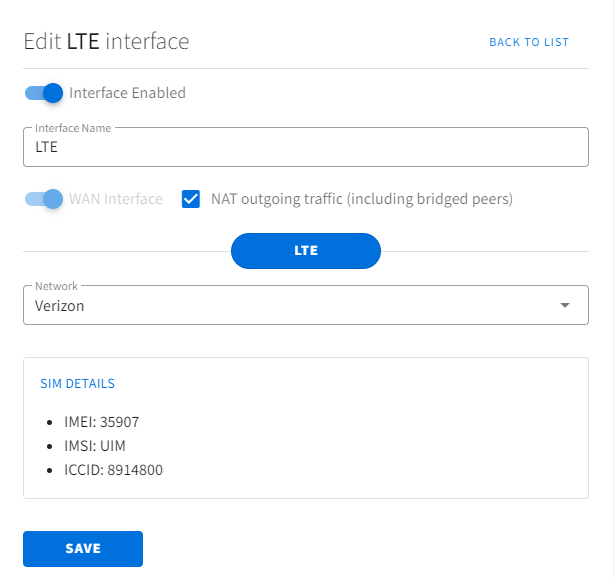The image size is (614, 577).
Task: Toggle the Interface Enabled switch
Action: click(x=44, y=93)
